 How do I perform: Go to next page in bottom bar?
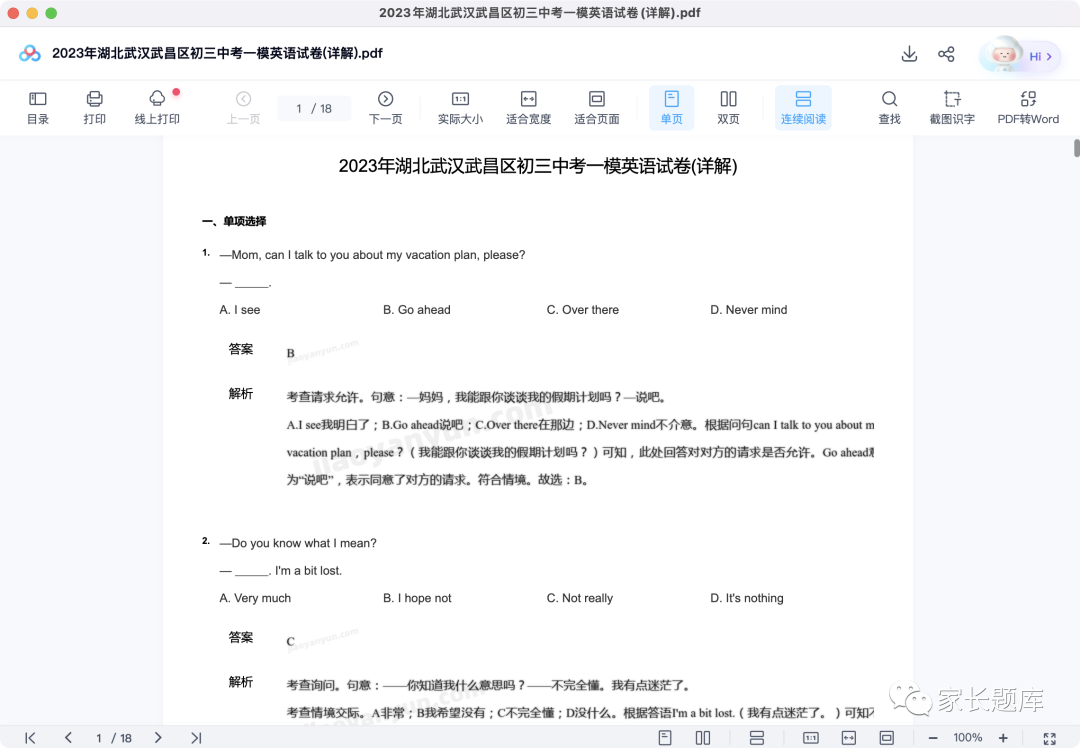[158, 738]
